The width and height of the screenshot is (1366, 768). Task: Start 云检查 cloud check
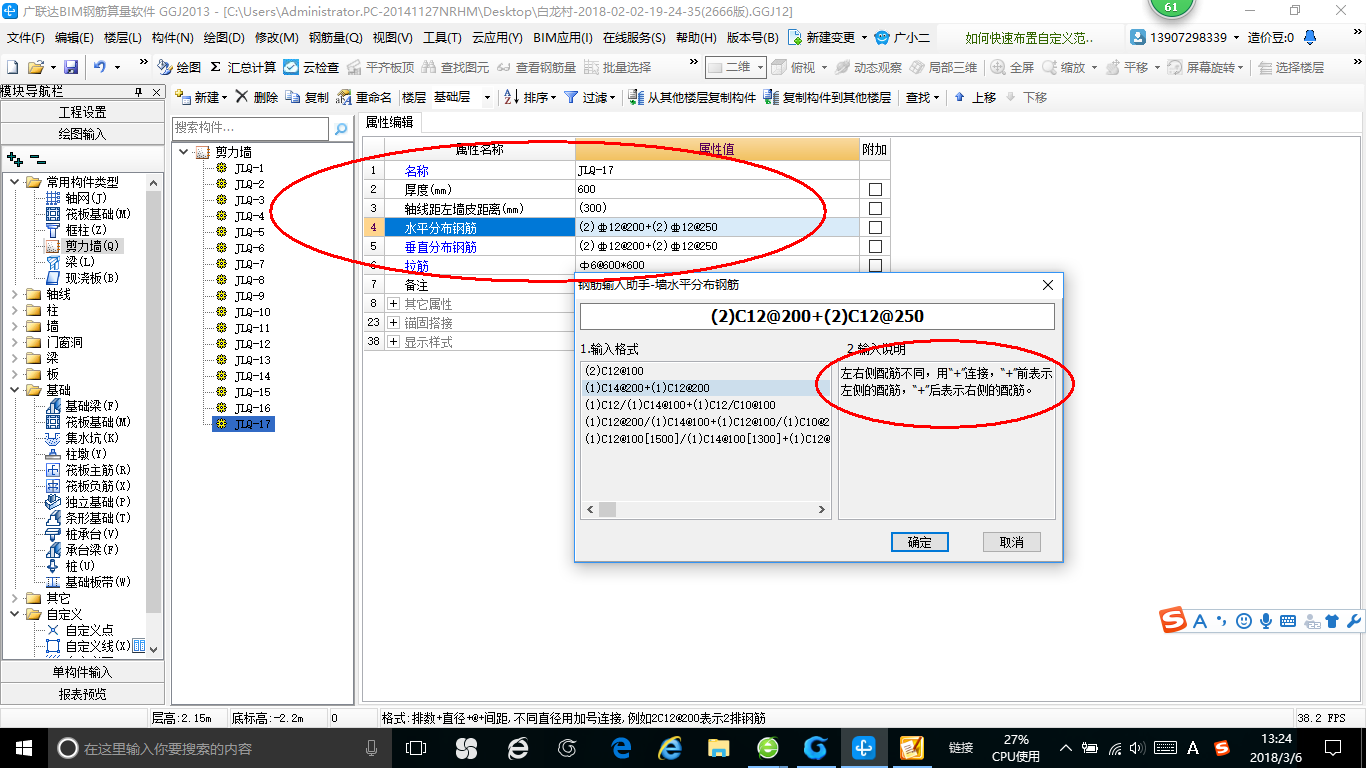(311, 67)
